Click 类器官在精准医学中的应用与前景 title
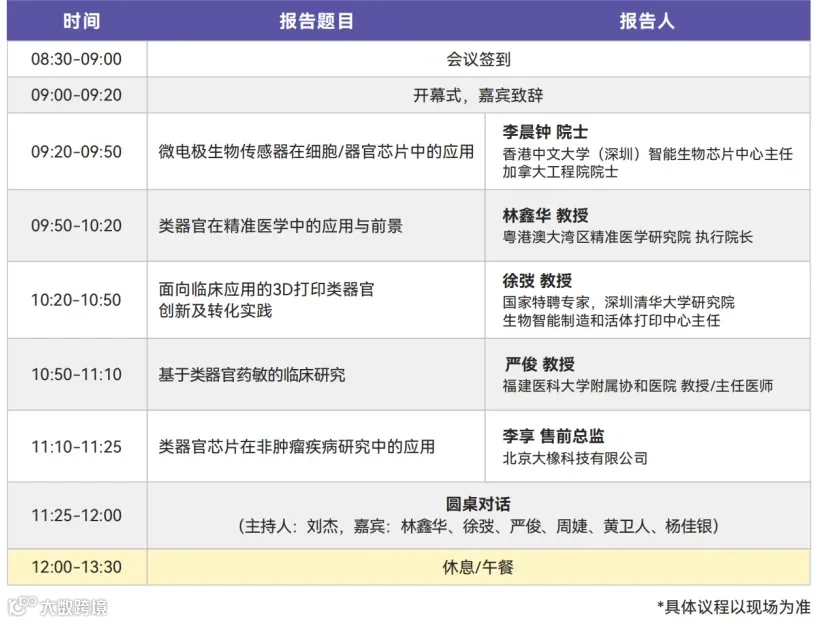Image resolution: width=815 pixels, height=623 pixels. click(x=281, y=226)
